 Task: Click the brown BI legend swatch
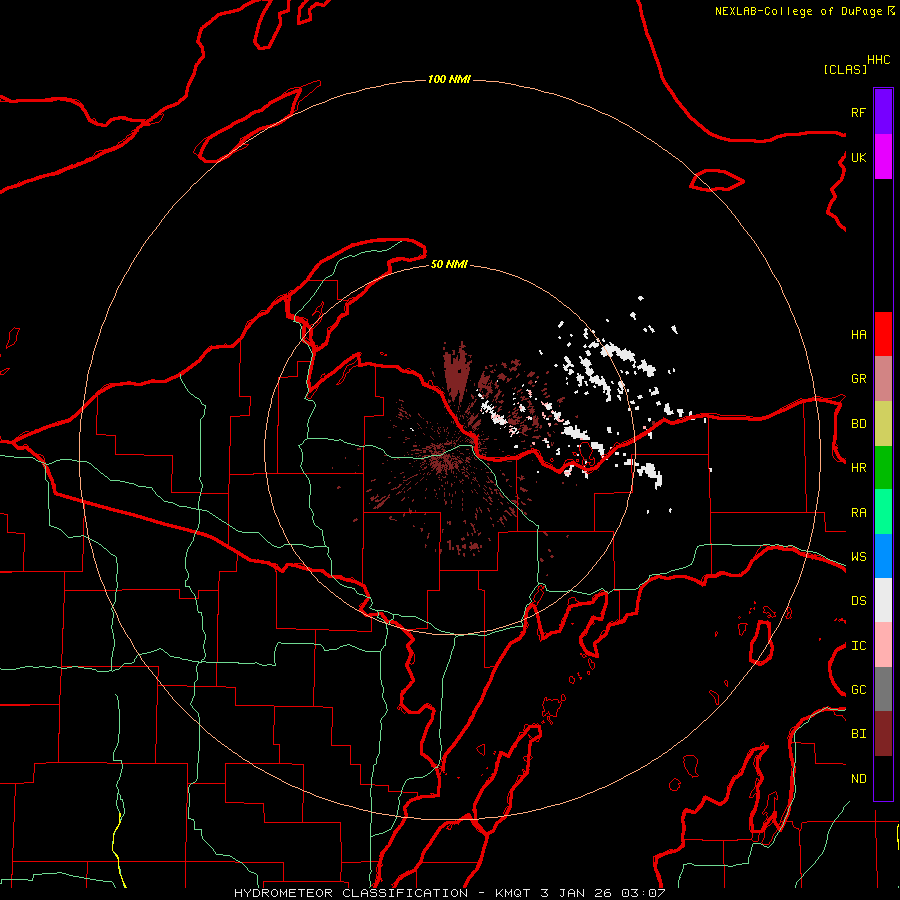pyautogui.click(x=883, y=734)
